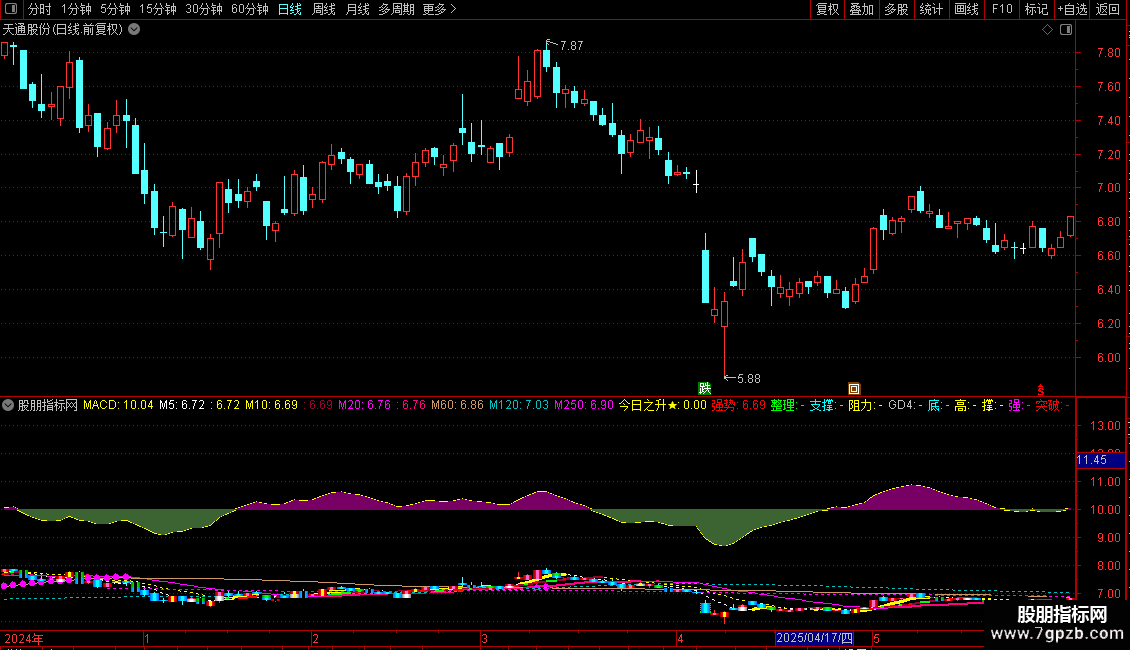Toggle the side panel icon at top-left
The height and width of the screenshot is (650, 1130).
[11, 9]
